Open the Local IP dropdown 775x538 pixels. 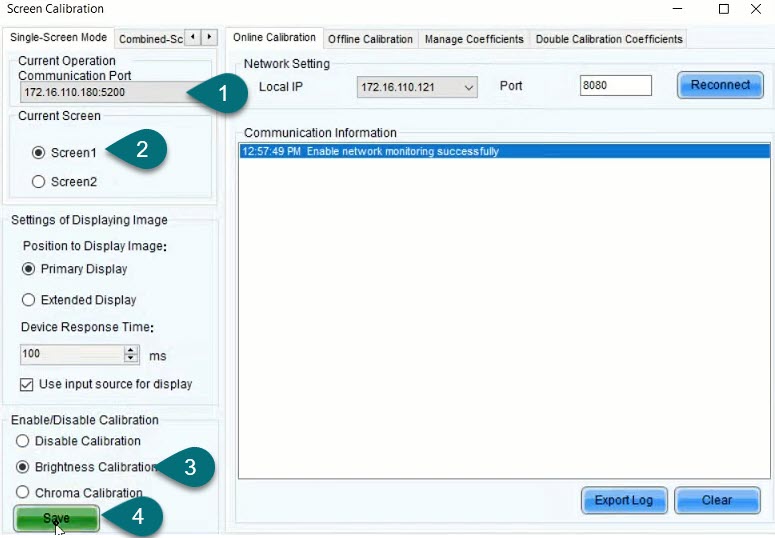click(417, 88)
